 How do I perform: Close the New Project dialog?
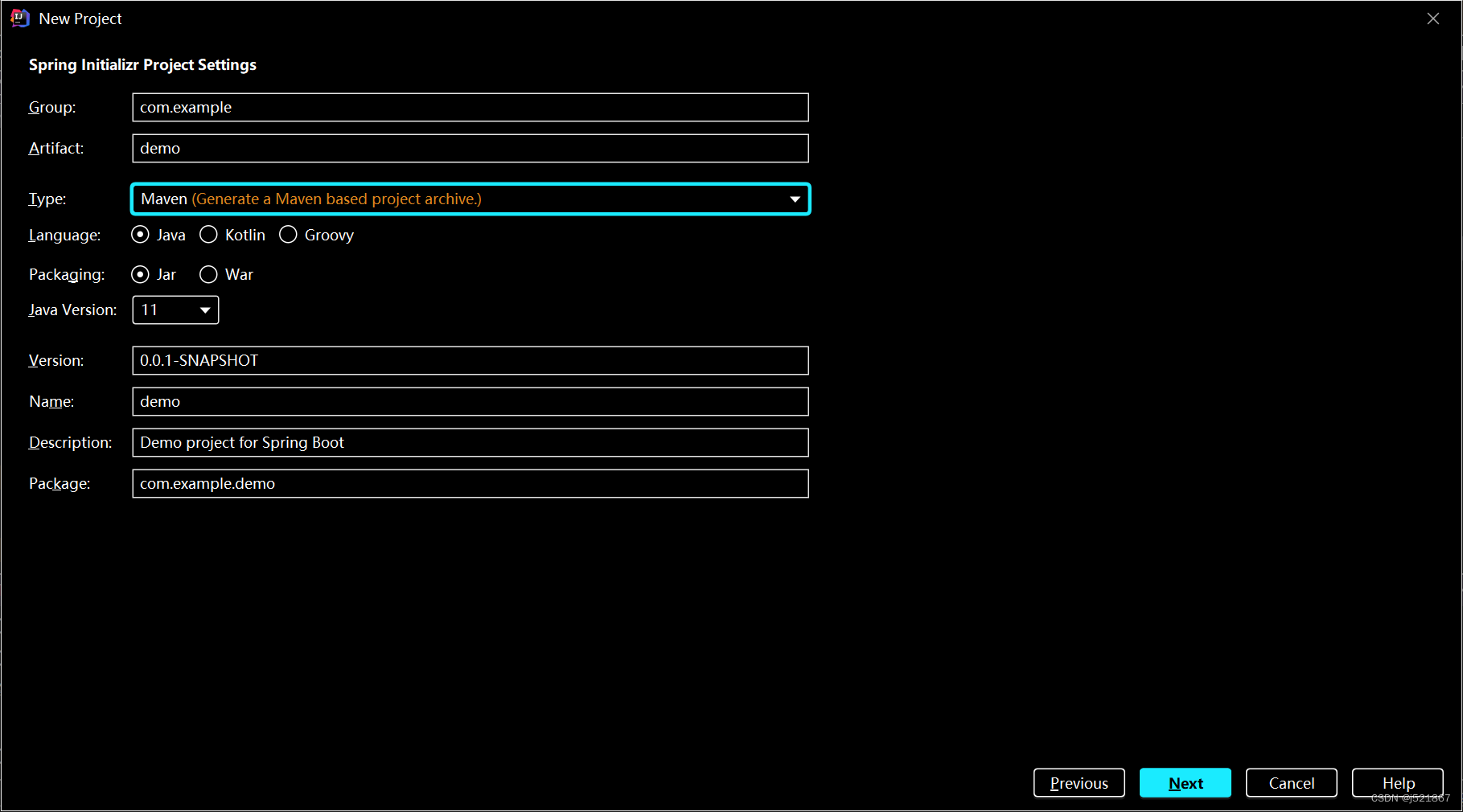coord(1433,18)
